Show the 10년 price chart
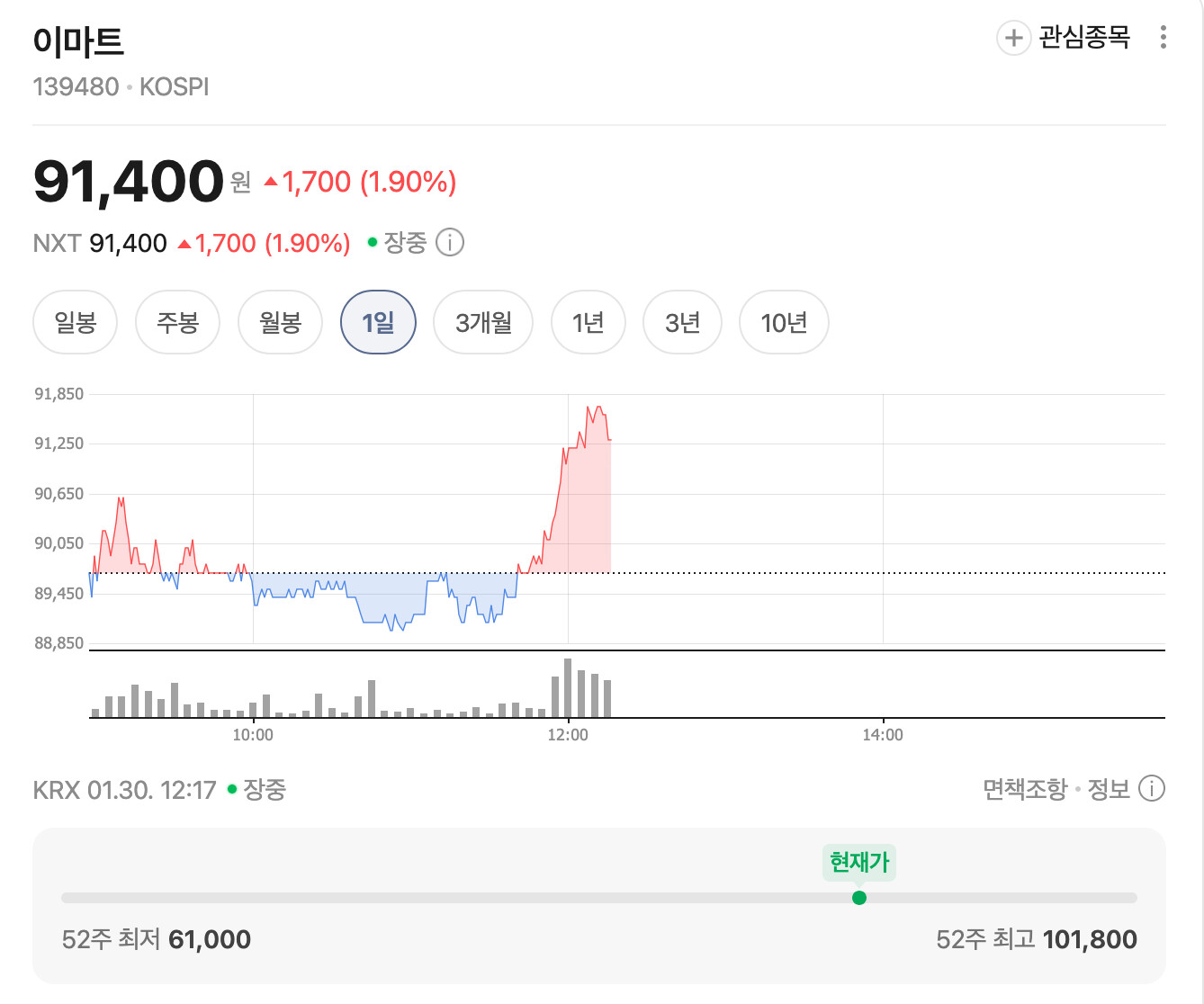The image size is (1204, 1004). click(784, 322)
